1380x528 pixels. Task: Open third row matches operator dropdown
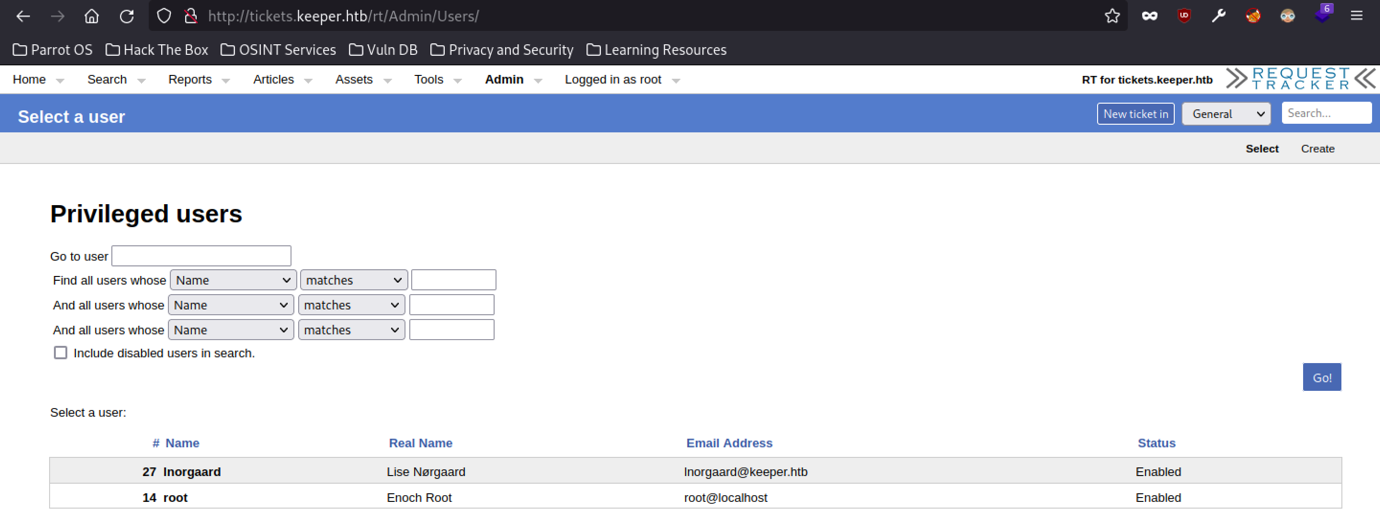[x=352, y=330]
